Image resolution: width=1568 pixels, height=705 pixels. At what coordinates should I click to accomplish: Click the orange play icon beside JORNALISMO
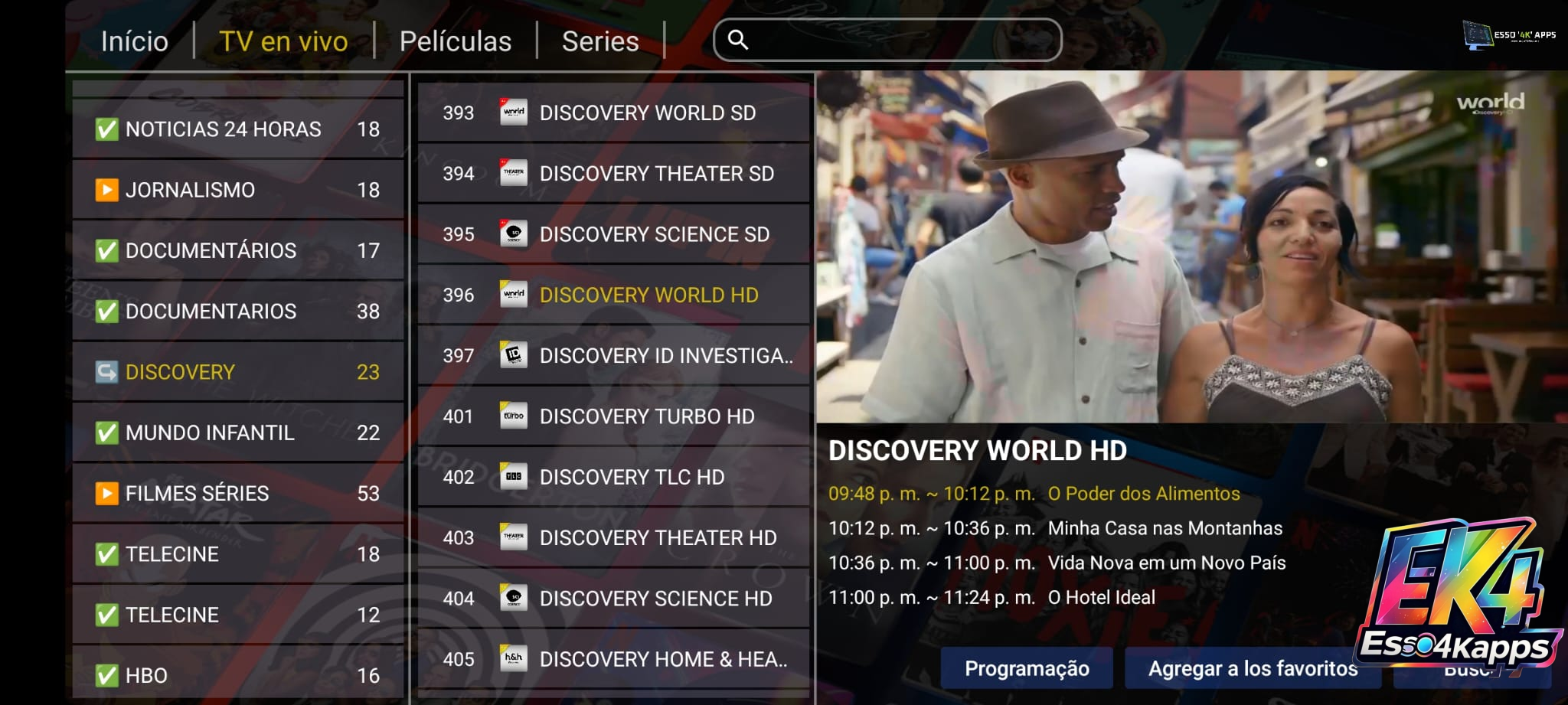click(x=106, y=190)
